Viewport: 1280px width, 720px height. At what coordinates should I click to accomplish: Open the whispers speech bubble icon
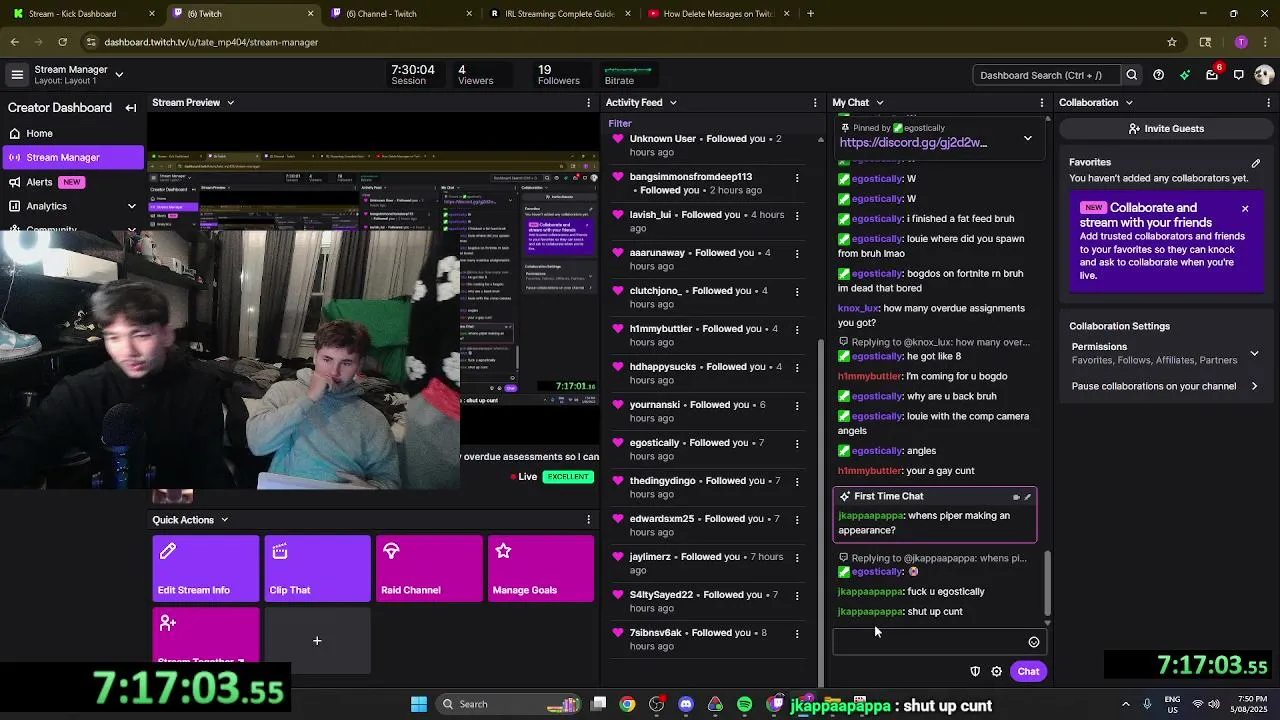[x=1238, y=75]
